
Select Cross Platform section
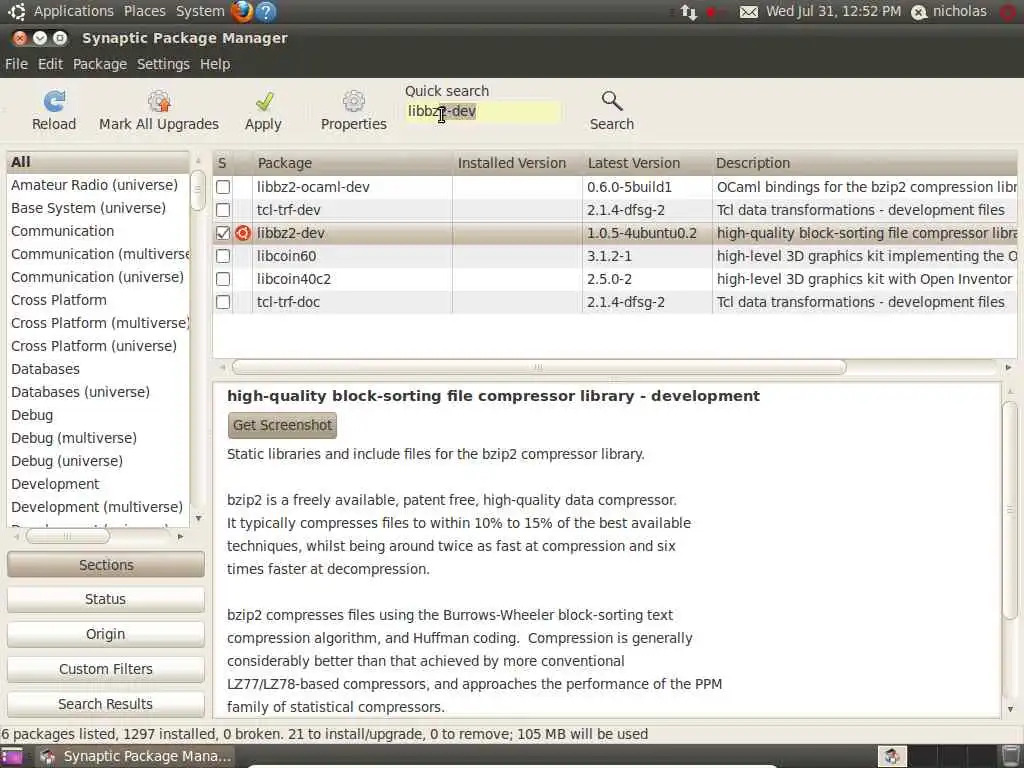pyautogui.click(x=98, y=300)
